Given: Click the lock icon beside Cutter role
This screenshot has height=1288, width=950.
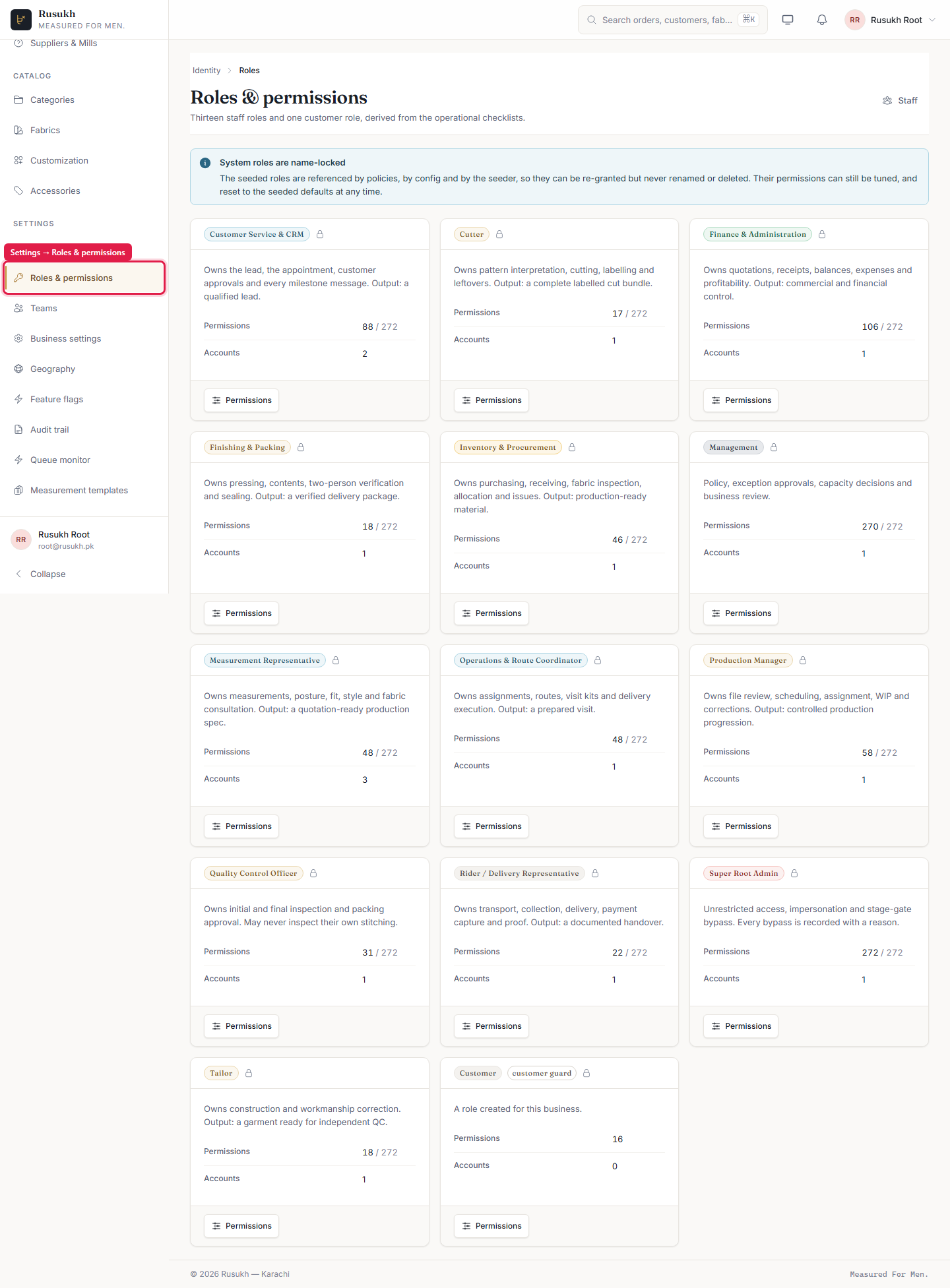Looking at the screenshot, I should (x=499, y=234).
